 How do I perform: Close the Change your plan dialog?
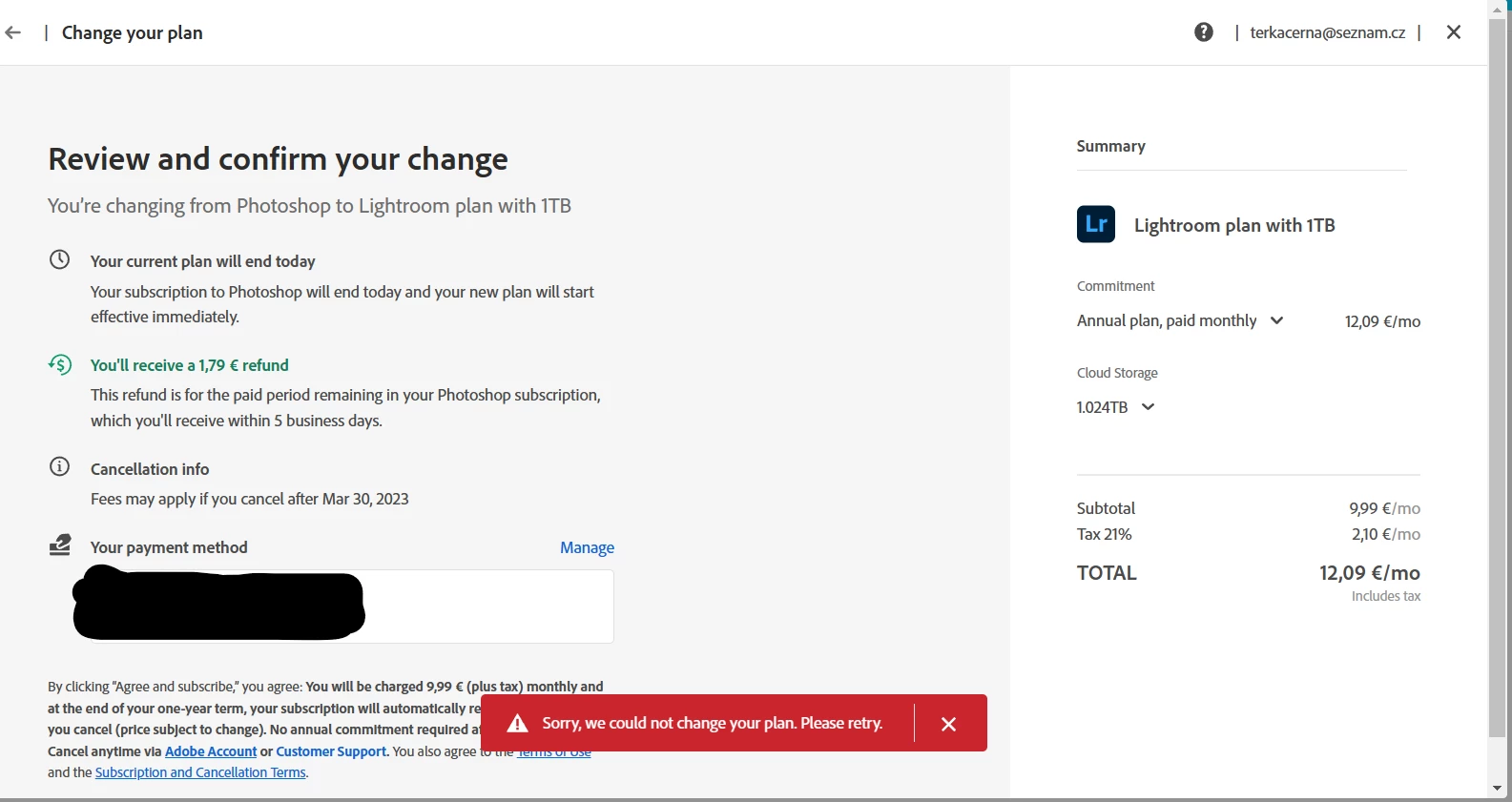point(1454,32)
